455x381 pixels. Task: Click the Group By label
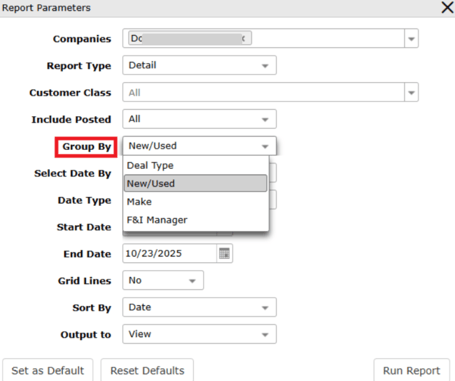tap(87, 147)
